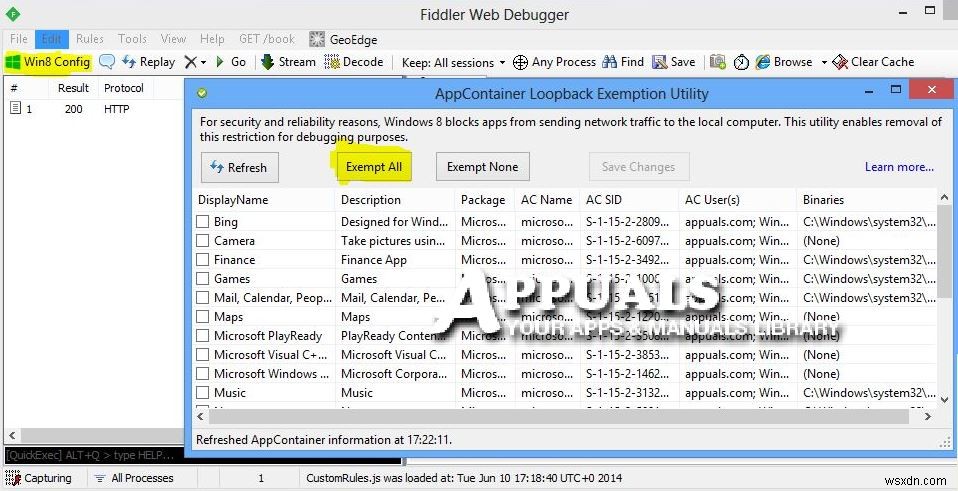Click Clear Cache in toolbar

tap(873, 62)
